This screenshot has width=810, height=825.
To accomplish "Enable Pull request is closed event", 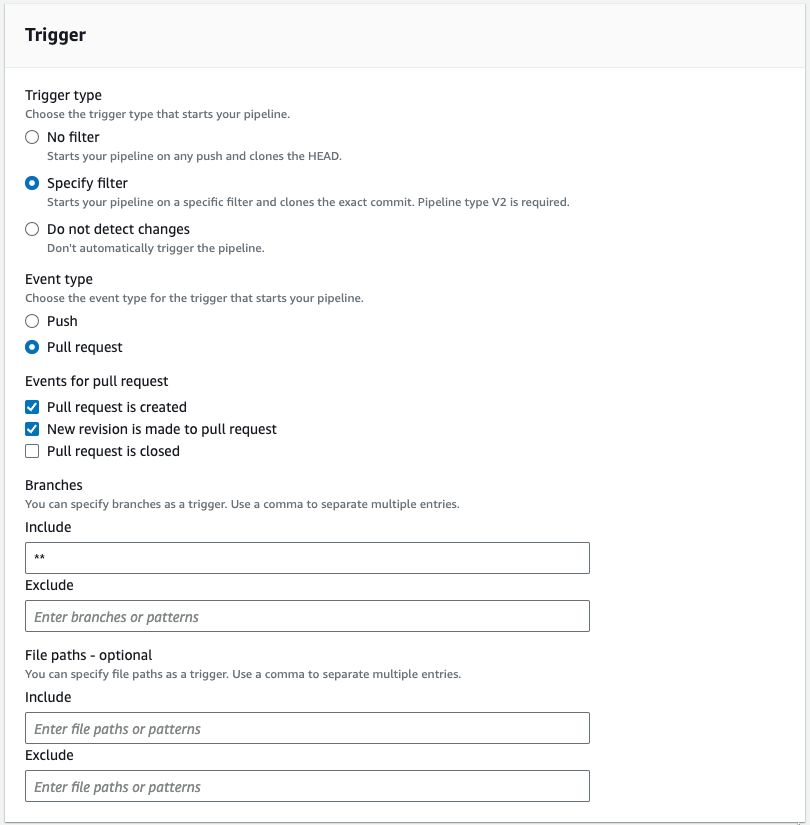I will (x=31, y=451).
